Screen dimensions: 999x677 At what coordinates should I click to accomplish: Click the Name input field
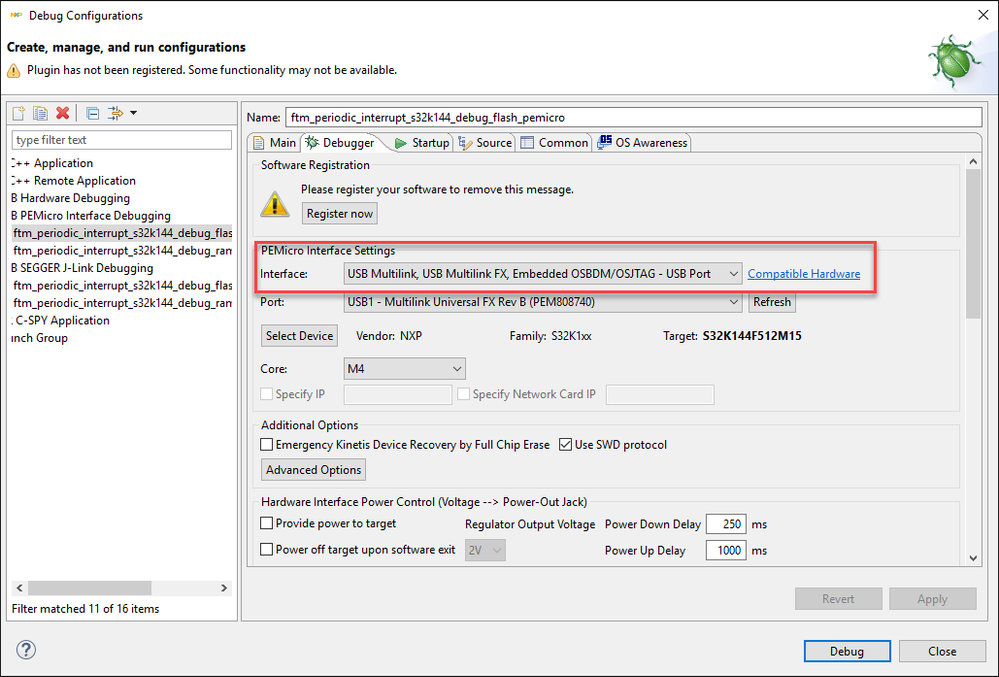[633, 117]
